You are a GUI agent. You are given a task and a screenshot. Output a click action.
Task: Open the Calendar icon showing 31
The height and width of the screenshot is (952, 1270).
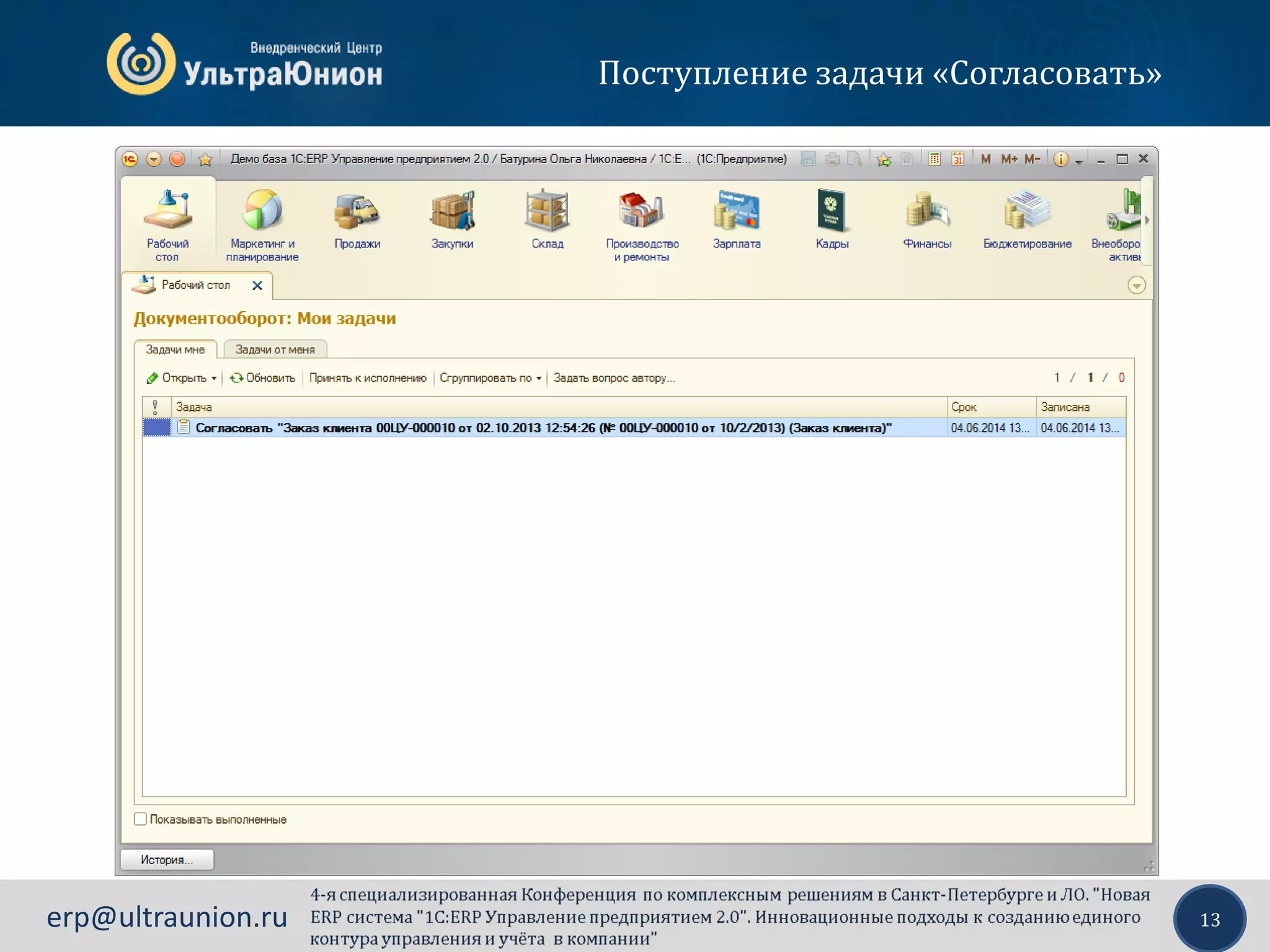[x=957, y=159]
